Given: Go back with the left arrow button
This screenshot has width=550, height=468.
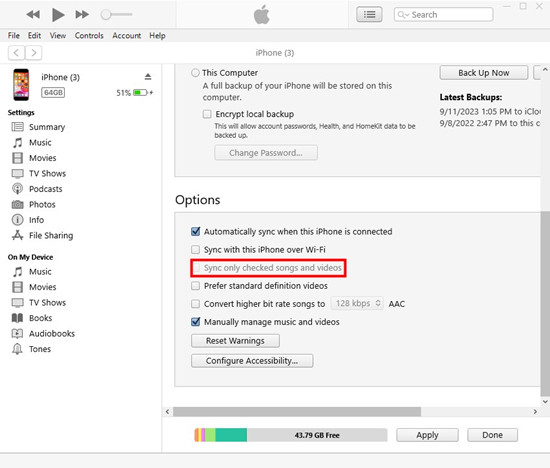Looking at the screenshot, I should tap(16, 53).
